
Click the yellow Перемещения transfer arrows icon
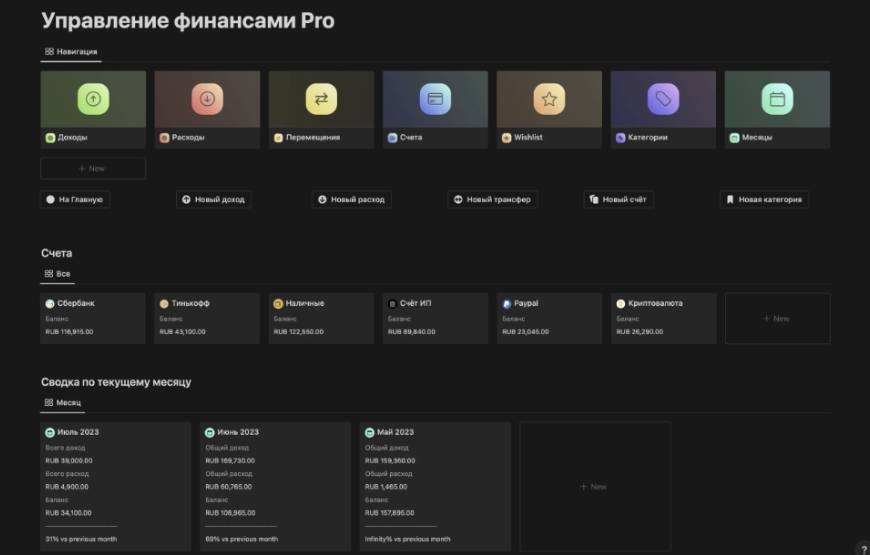tap(321, 99)
